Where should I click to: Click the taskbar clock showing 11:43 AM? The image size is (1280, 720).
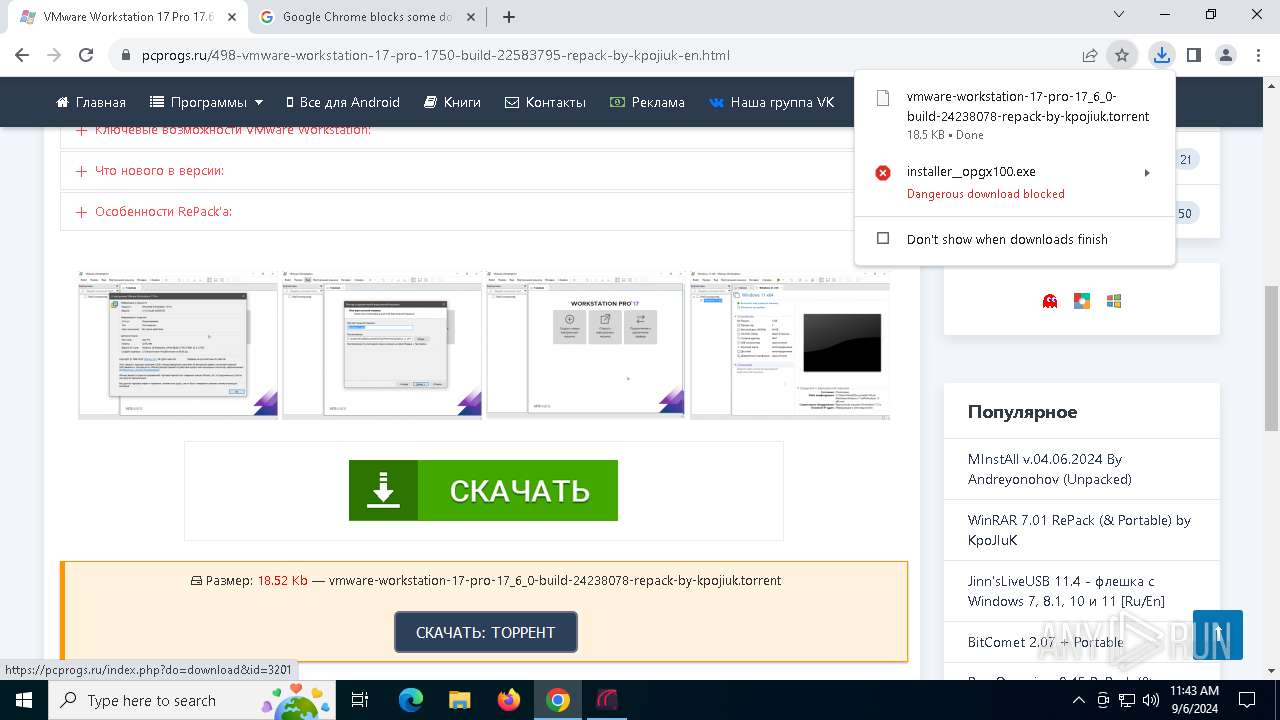1194,700
